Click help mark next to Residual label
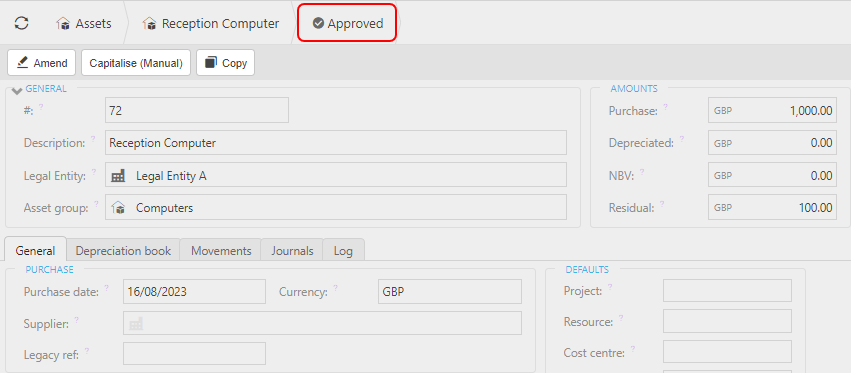 tap(663, 204)
